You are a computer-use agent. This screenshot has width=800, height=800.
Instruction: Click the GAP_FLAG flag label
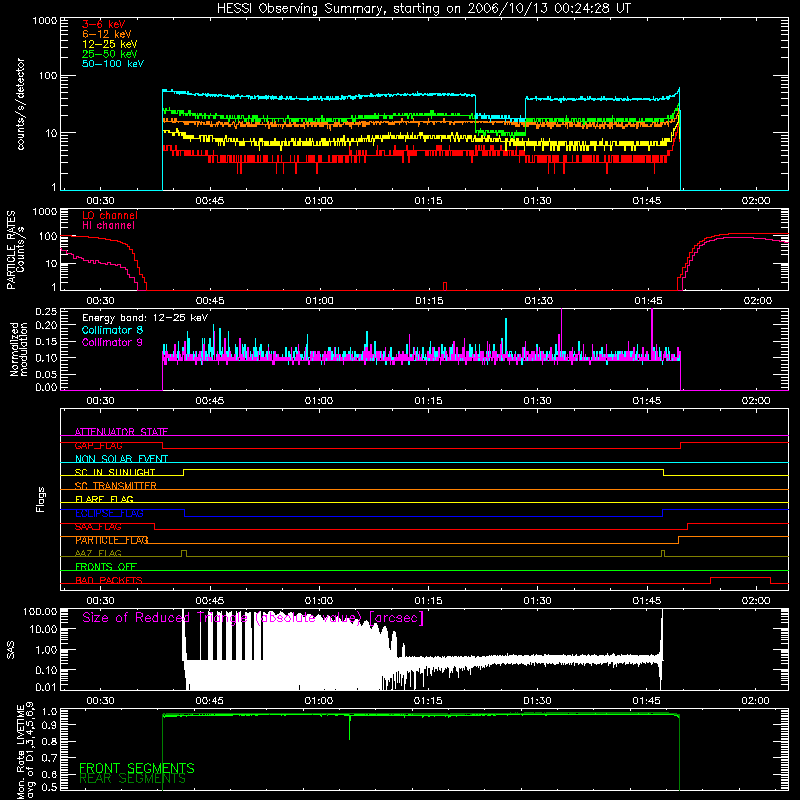point(98,445)
